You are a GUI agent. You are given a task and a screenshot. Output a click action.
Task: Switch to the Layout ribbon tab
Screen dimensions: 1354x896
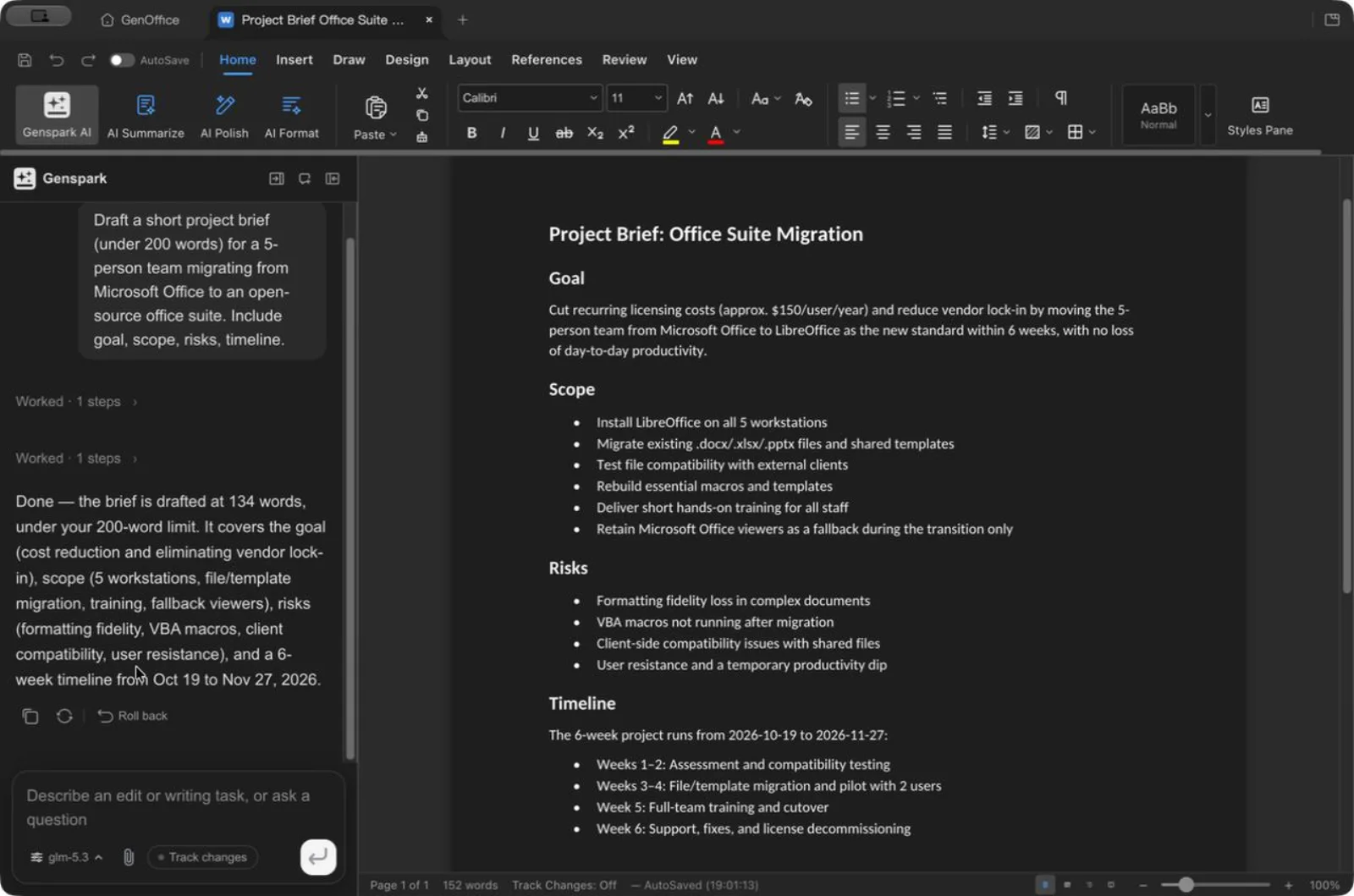click(470, 60)
